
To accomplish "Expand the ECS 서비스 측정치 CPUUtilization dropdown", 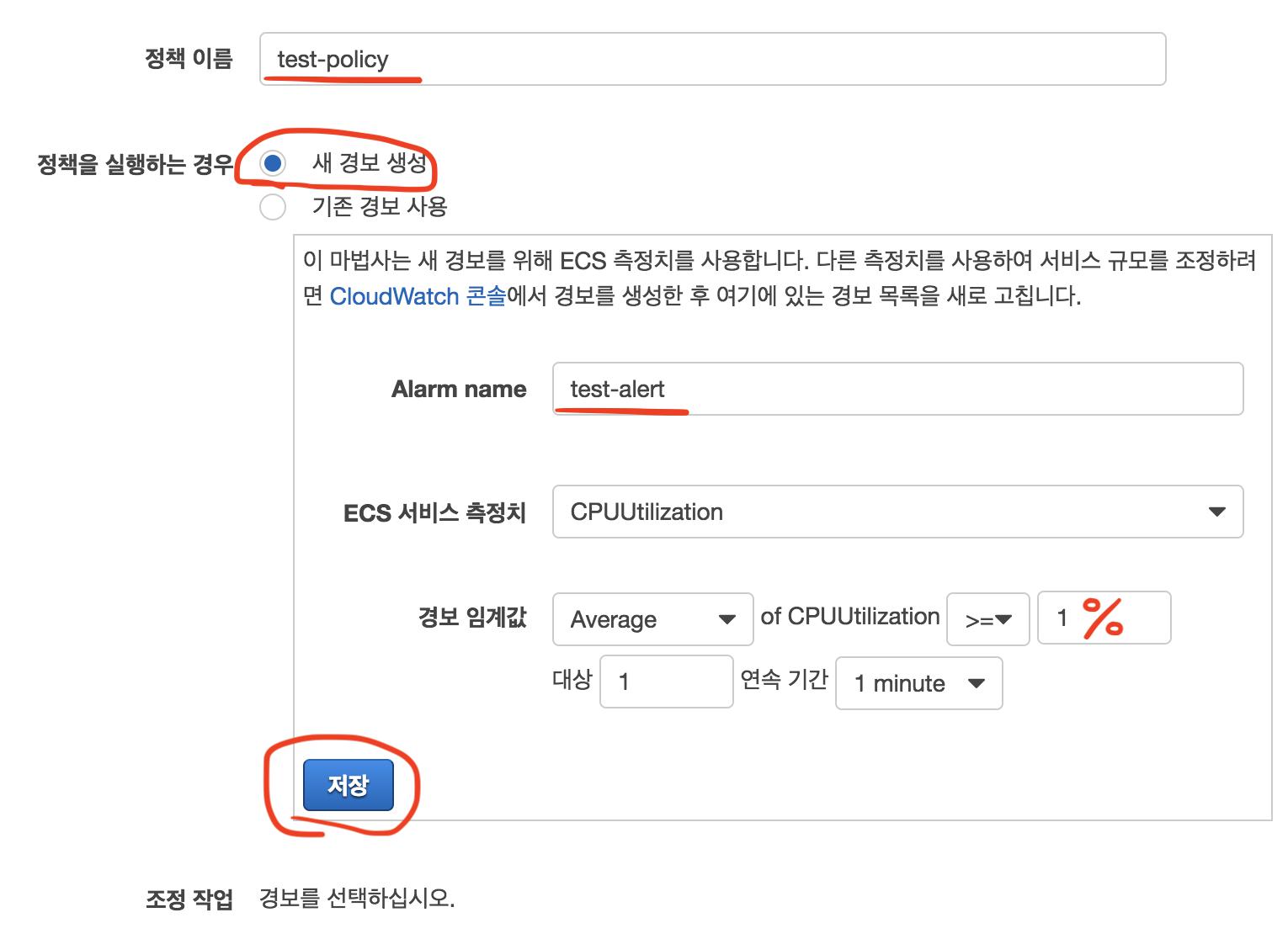I will tap(897, 512).
